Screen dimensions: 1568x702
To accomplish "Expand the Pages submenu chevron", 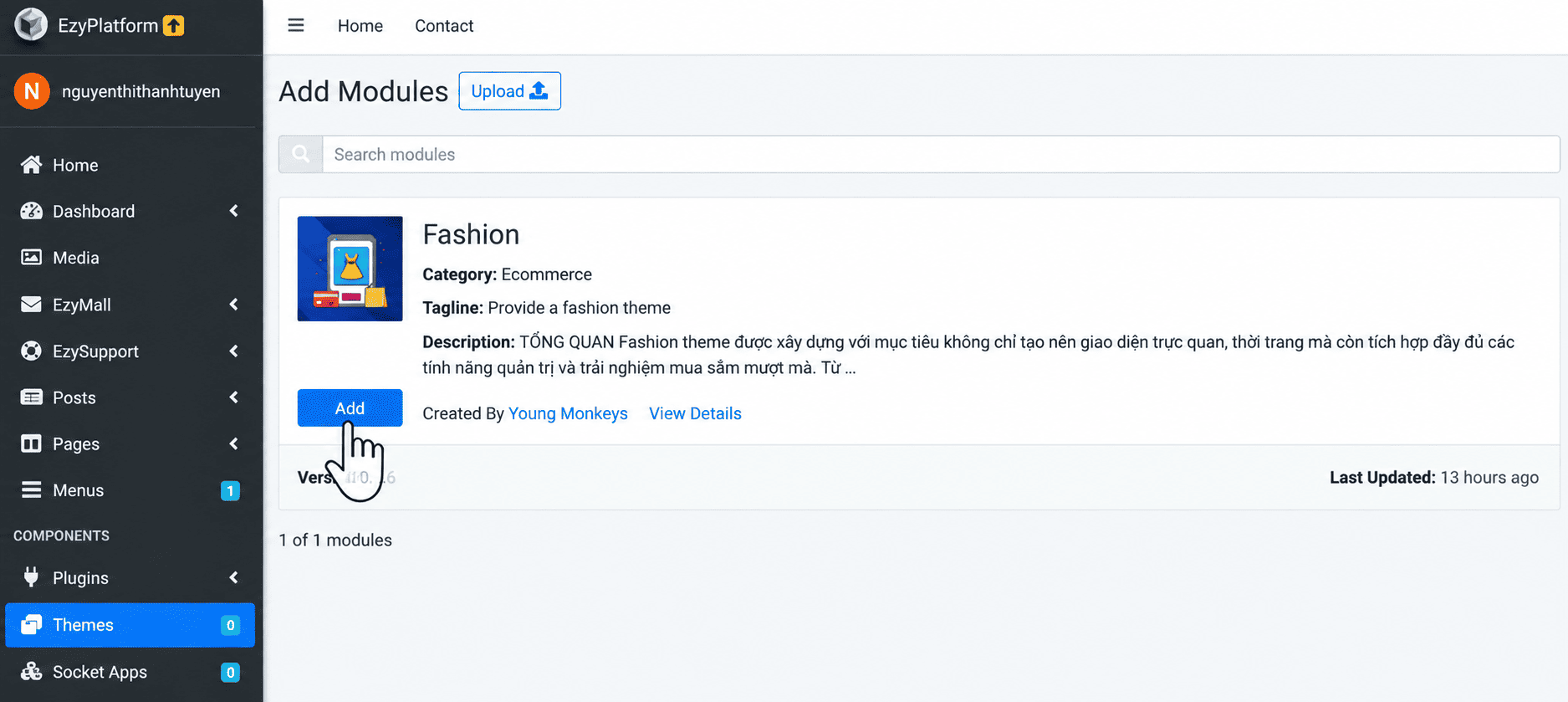I will point(234,443).
